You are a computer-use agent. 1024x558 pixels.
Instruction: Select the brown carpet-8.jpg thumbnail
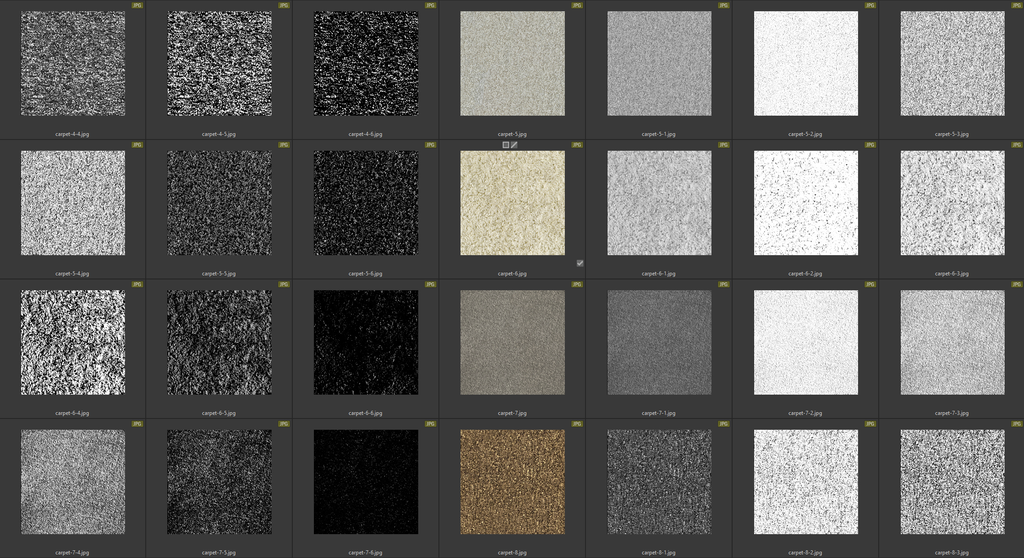click(x=512, y=482)
